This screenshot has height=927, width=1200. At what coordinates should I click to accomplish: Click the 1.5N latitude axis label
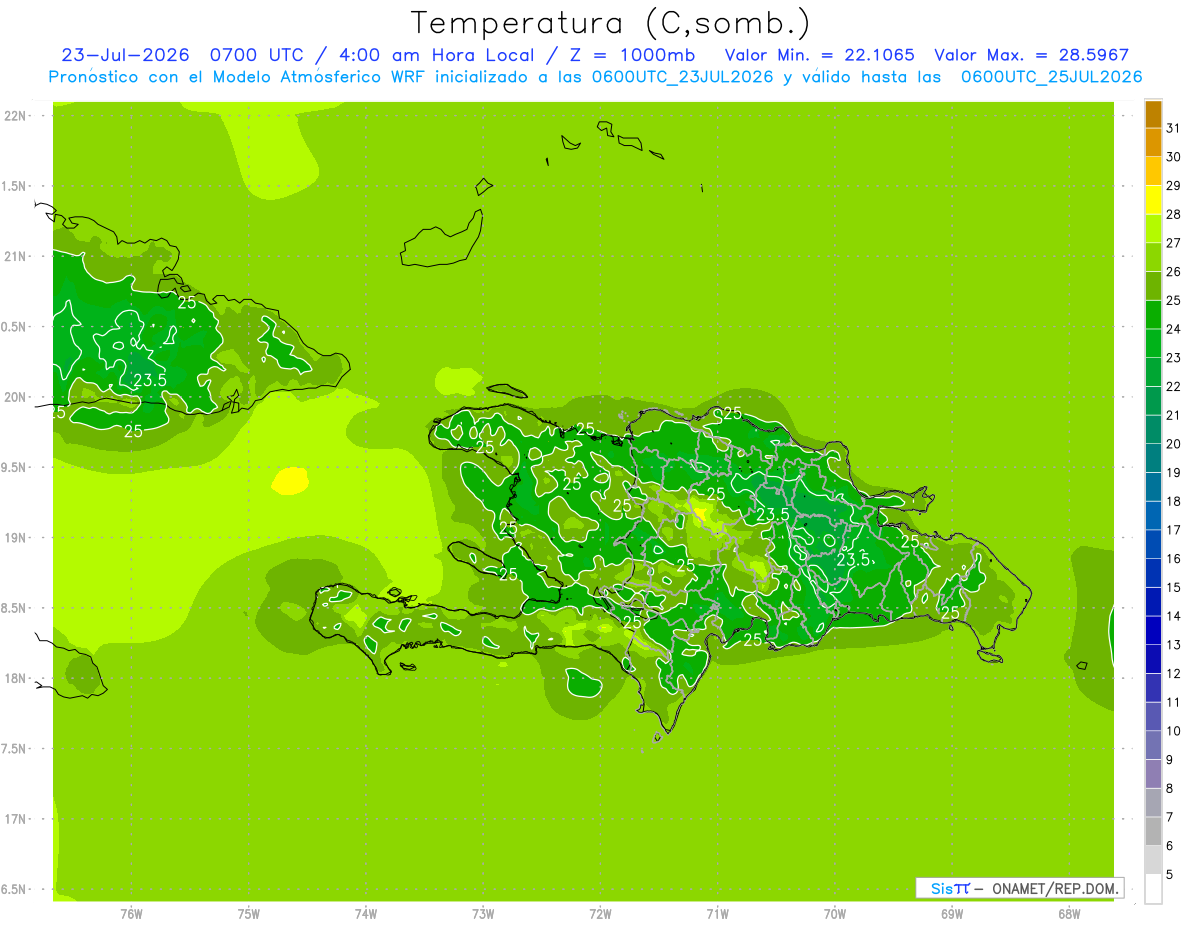pyautogui.click(x=13, y=186)
